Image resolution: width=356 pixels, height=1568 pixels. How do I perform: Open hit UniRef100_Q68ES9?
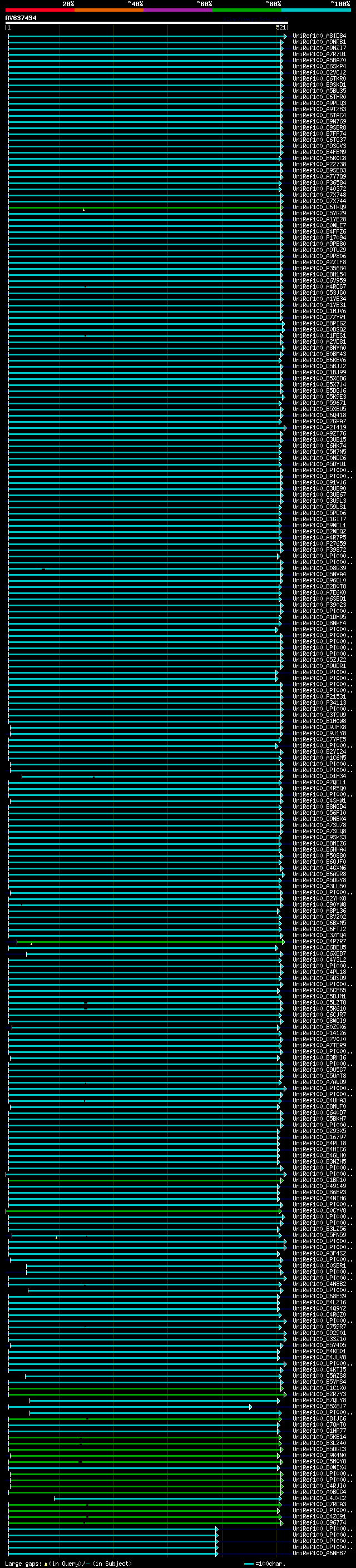tap(319, 1297)
